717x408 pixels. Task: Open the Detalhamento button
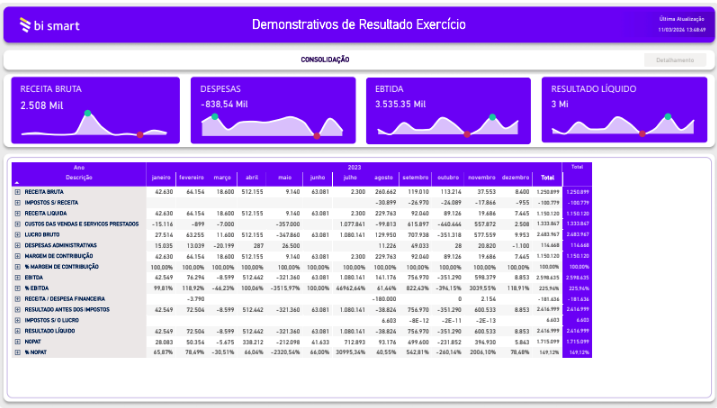point(675,60)
